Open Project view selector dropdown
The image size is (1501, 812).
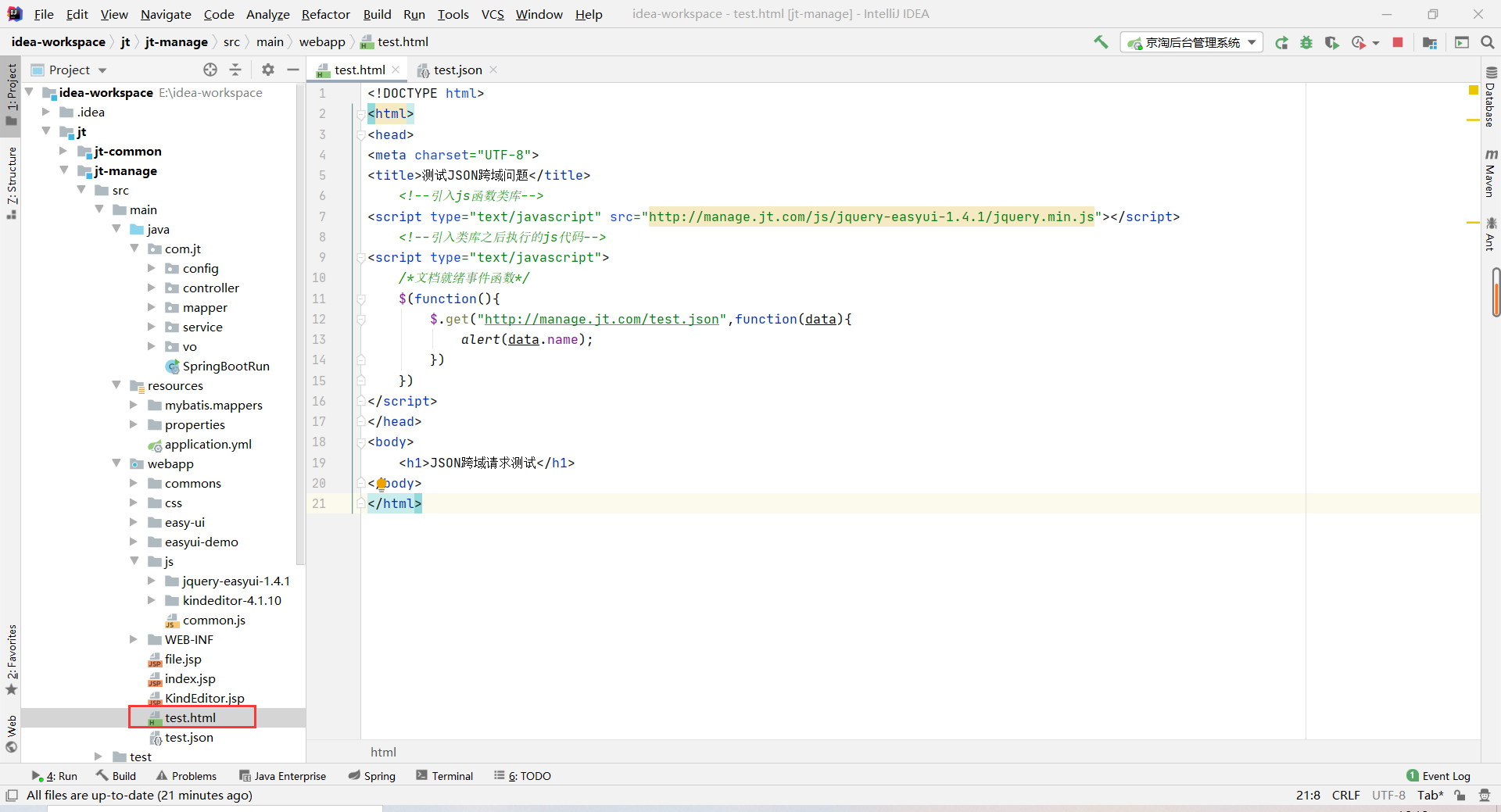(x=70, y=70)
